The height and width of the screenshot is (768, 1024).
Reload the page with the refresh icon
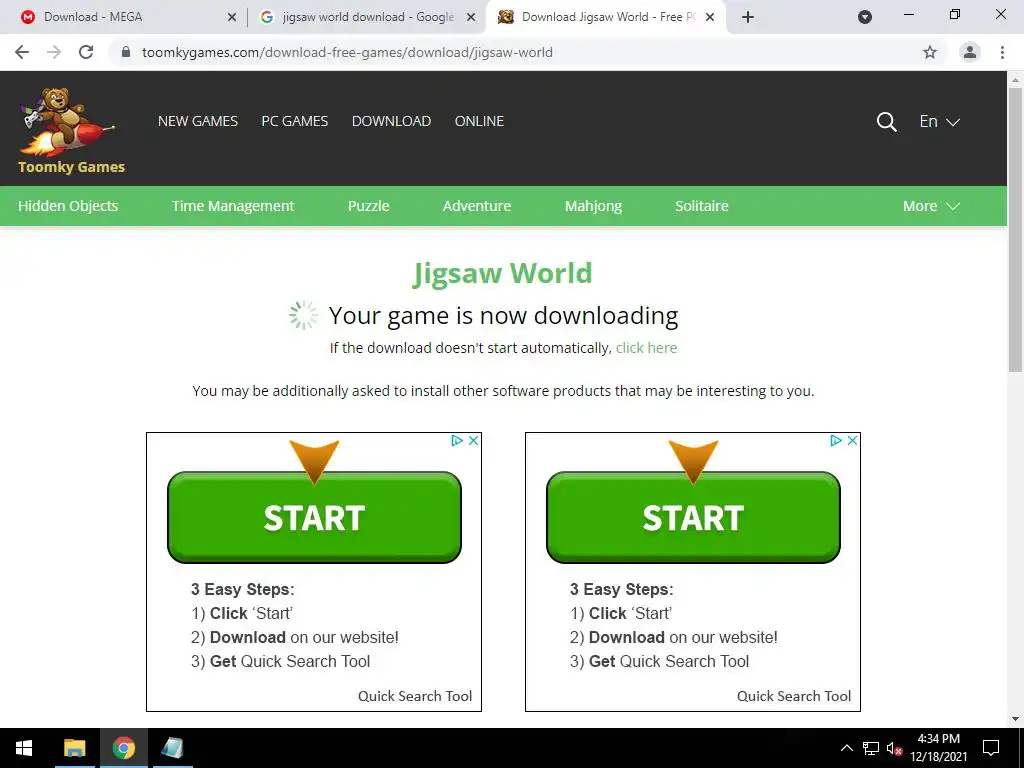click(x=86, y=52)
